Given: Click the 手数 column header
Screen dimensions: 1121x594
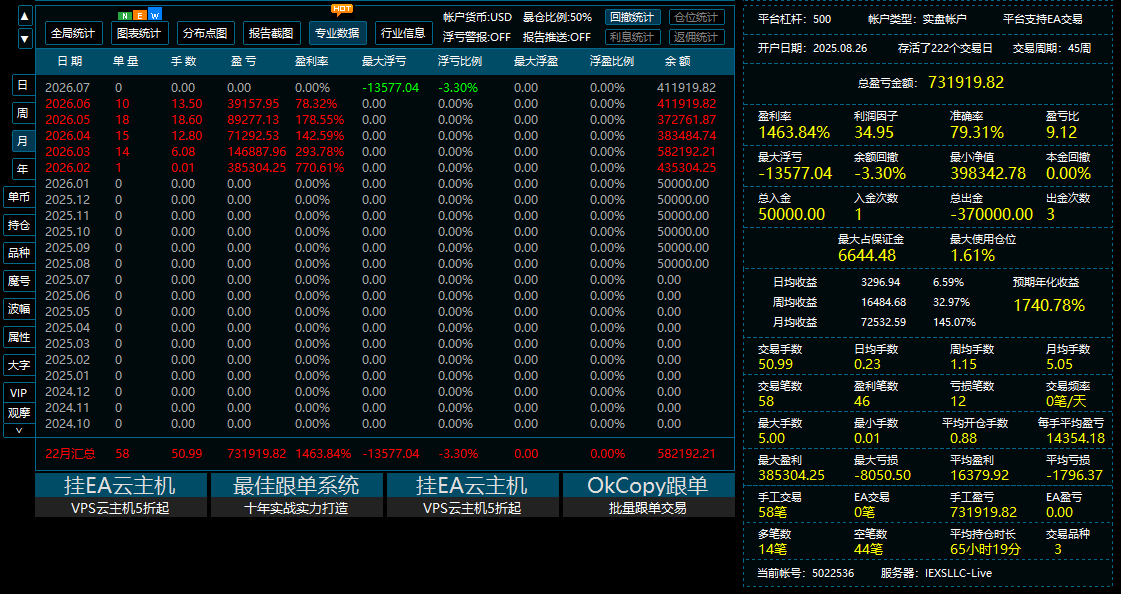Looking at the screenshot, I should [183, 61].
